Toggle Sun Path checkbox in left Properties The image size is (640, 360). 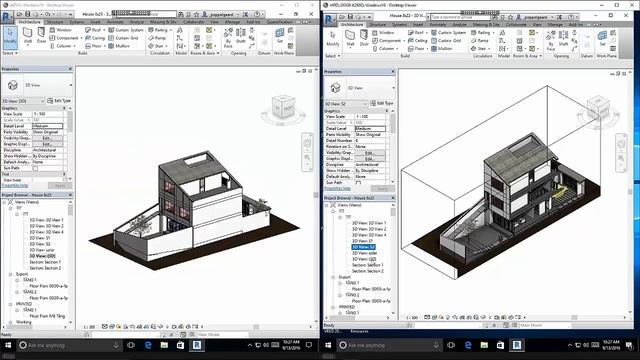[x=35, y=168]
